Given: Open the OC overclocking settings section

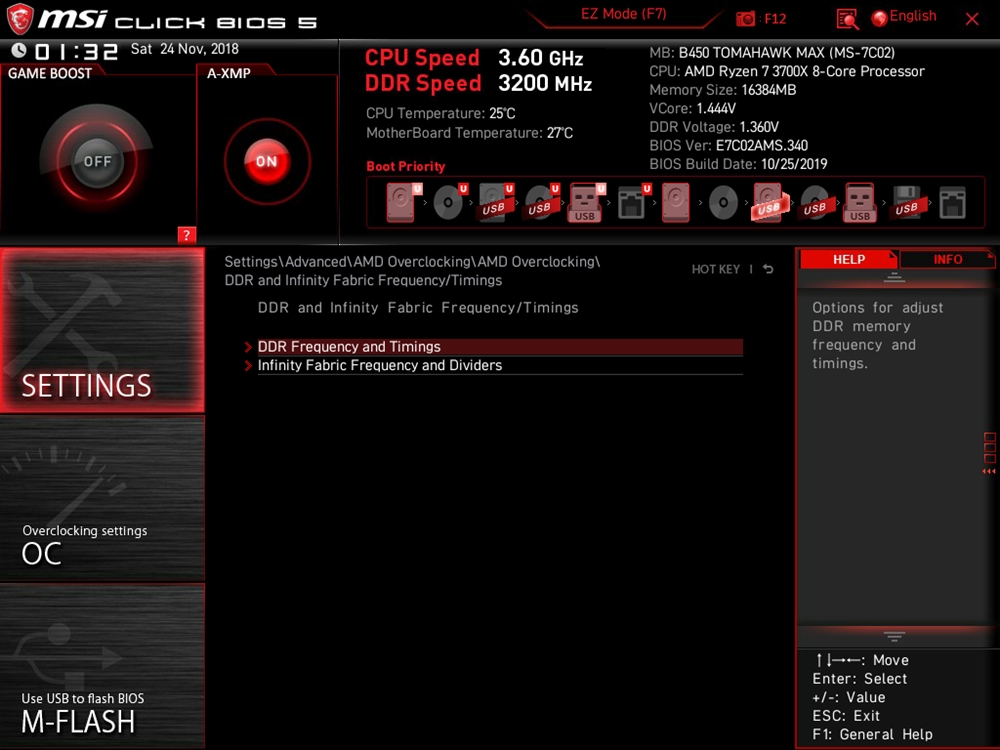Looking at the screenshot, I should (x=103, y=499).
